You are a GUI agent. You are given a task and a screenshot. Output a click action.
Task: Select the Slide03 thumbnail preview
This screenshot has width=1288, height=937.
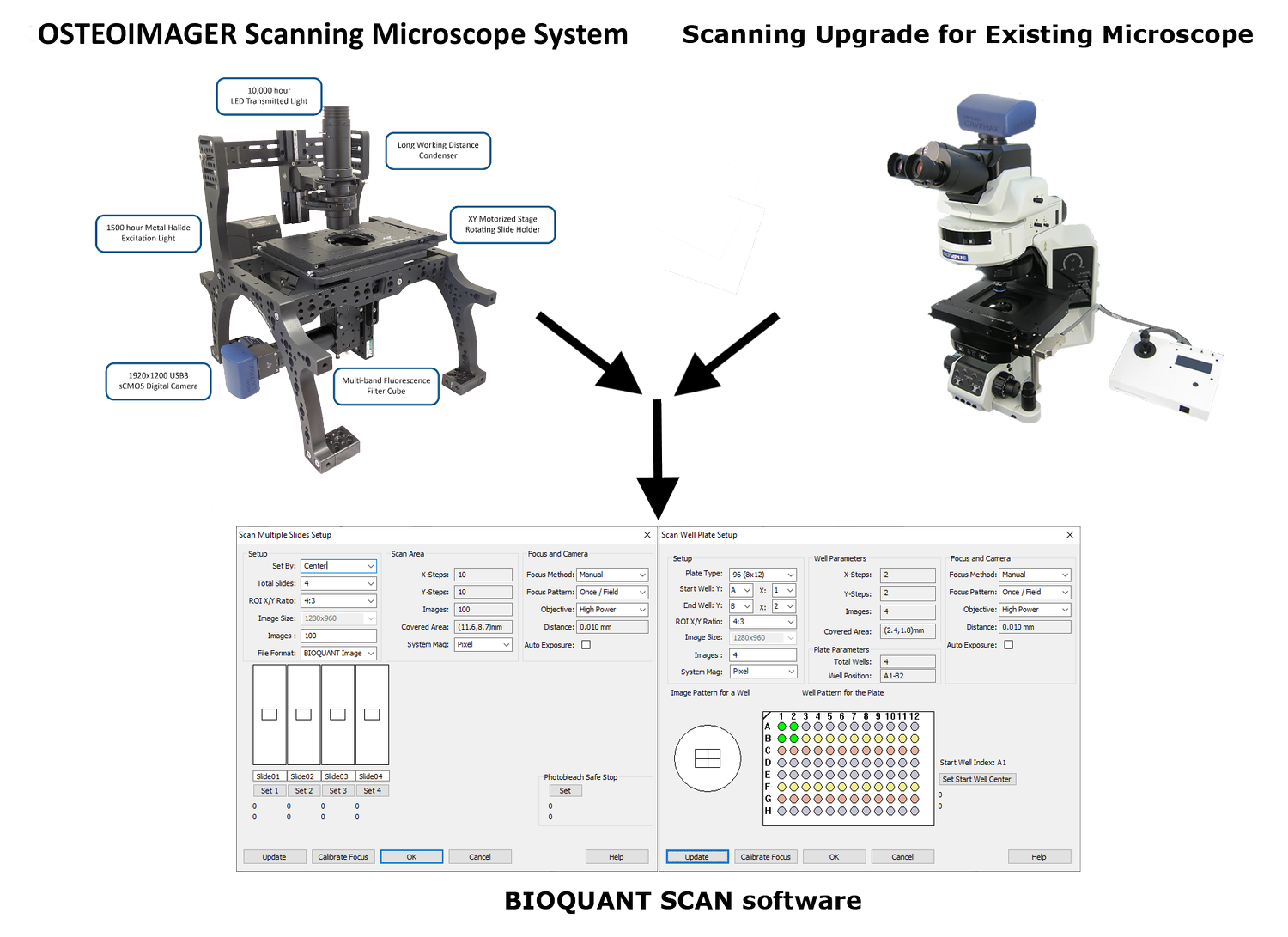(x=337, y=715)
